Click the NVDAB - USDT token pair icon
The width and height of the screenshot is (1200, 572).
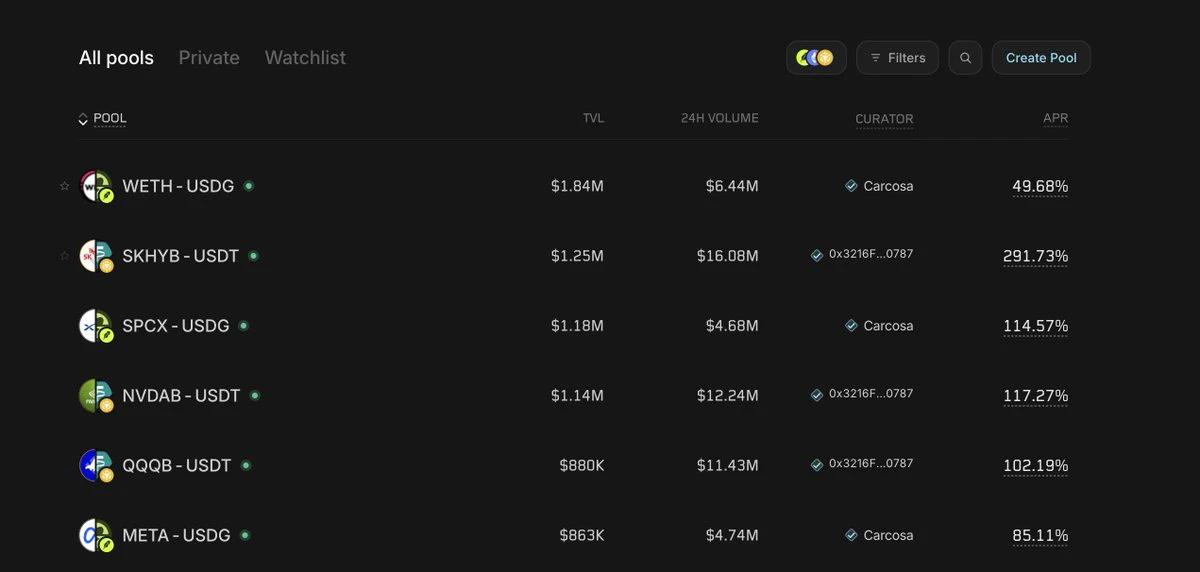pos(97,397)
